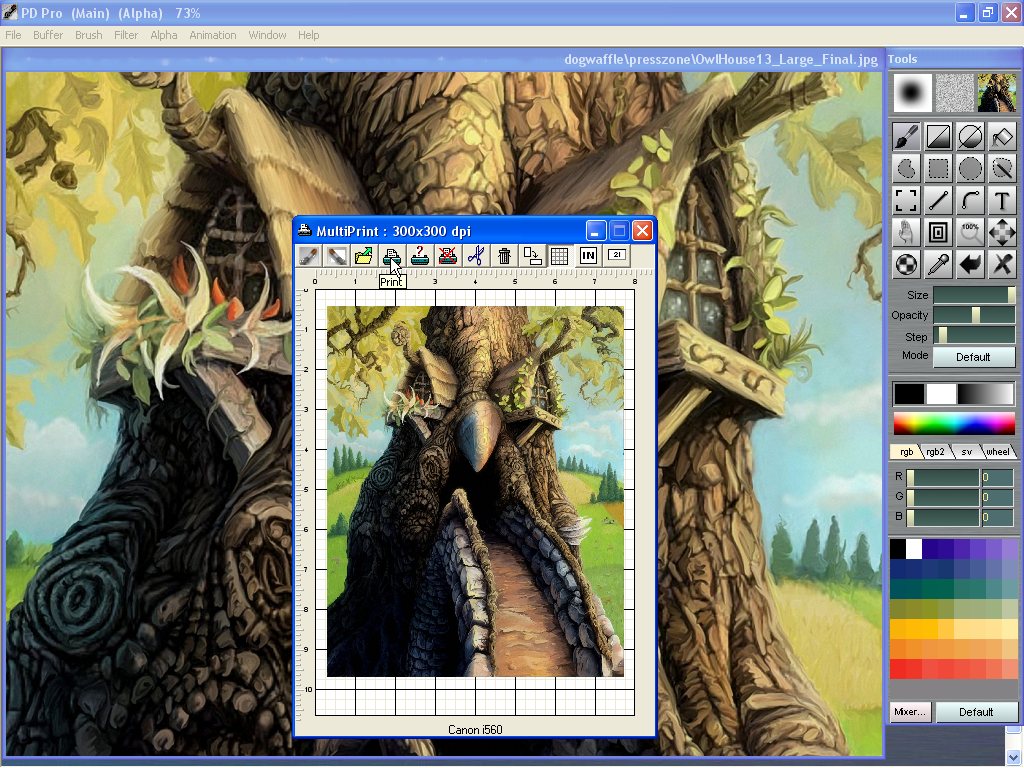
Task: Toggle the grid display button in MultiPrint
Action: point(559,256)
